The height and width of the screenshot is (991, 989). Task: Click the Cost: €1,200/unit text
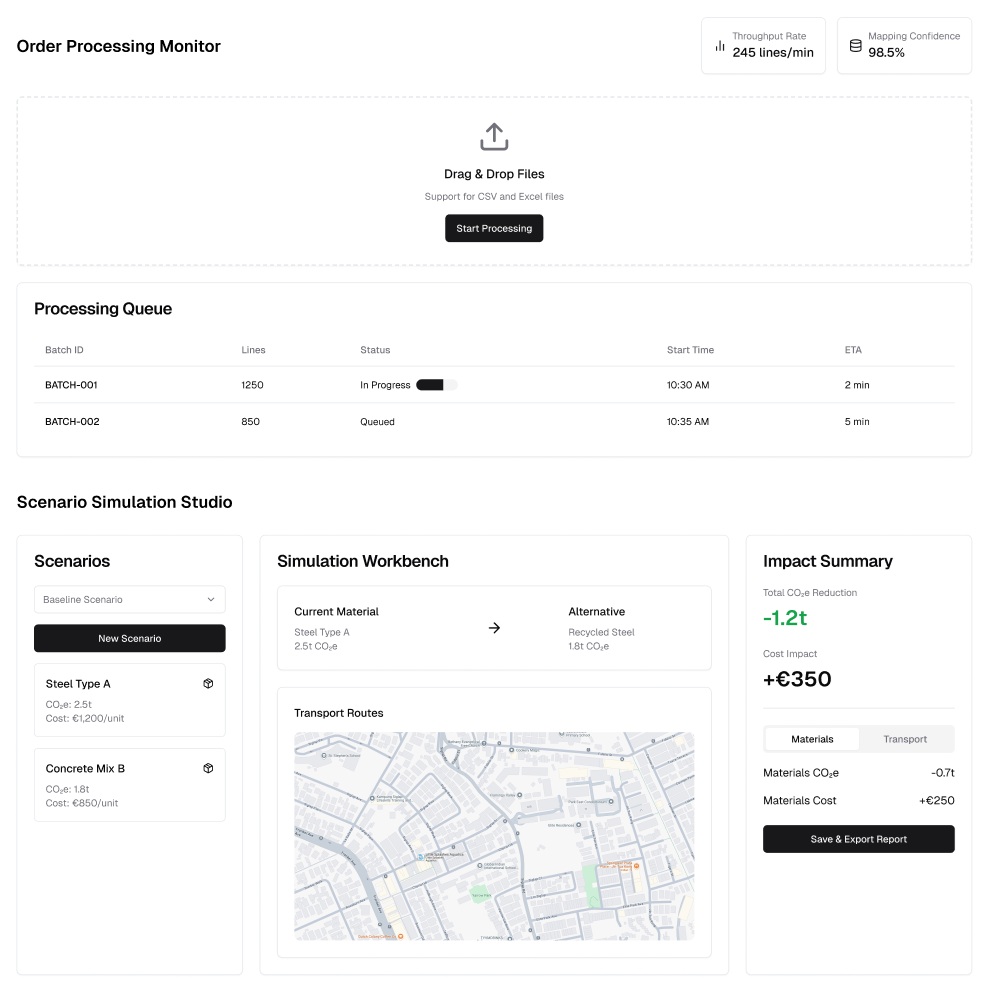(x=85, y=718)
